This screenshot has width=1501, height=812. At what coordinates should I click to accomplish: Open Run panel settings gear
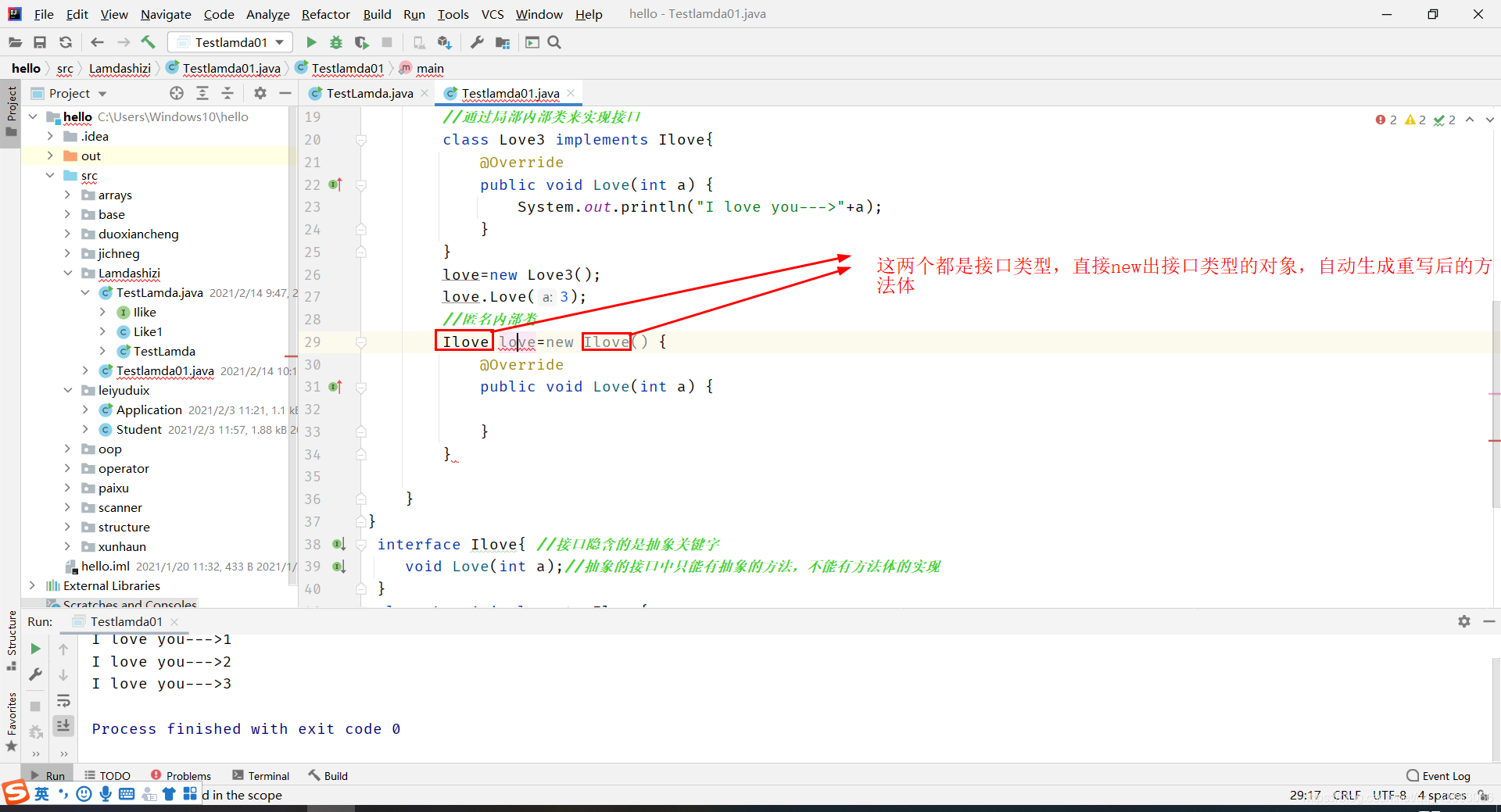point(1464,621)
